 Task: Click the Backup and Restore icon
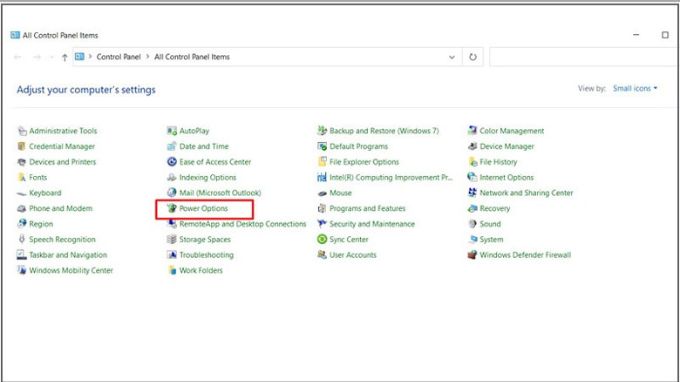click(322, 131)
